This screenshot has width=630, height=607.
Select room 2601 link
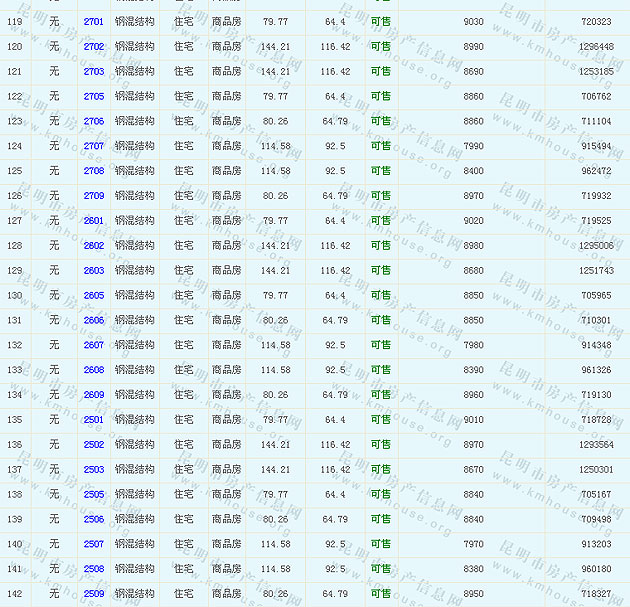click(x=93, y=221)
